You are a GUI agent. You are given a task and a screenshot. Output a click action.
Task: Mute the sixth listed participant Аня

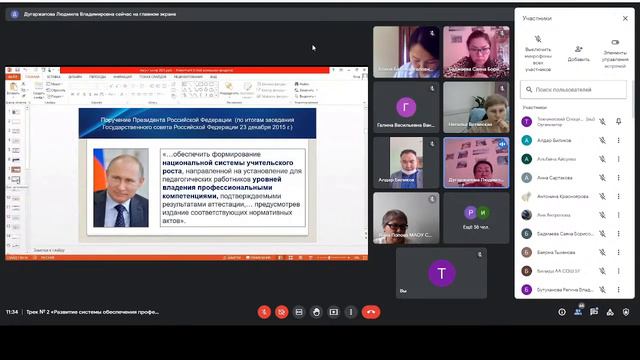[x=602, y=215]
